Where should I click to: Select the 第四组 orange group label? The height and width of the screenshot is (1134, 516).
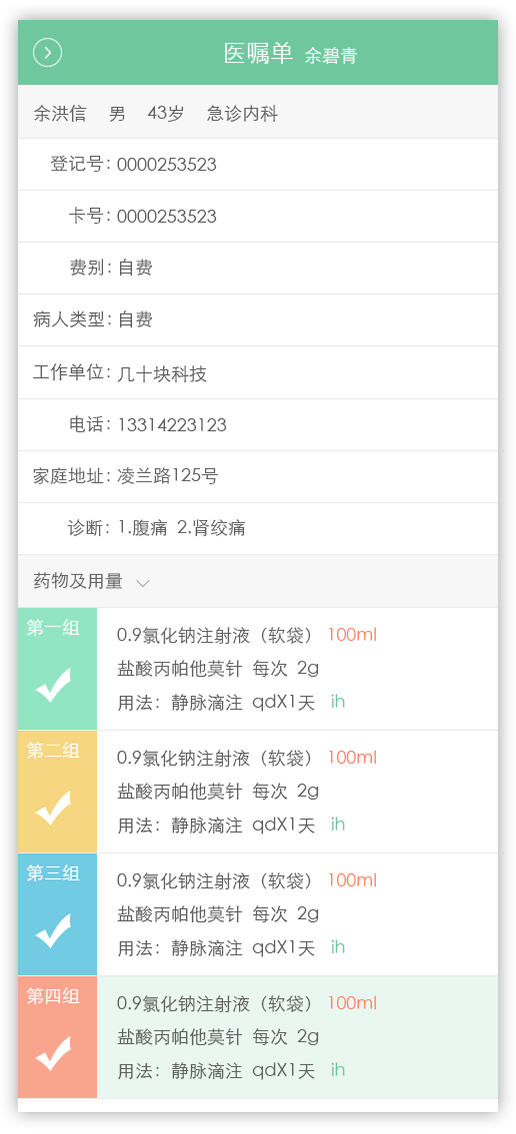(53, 997)
